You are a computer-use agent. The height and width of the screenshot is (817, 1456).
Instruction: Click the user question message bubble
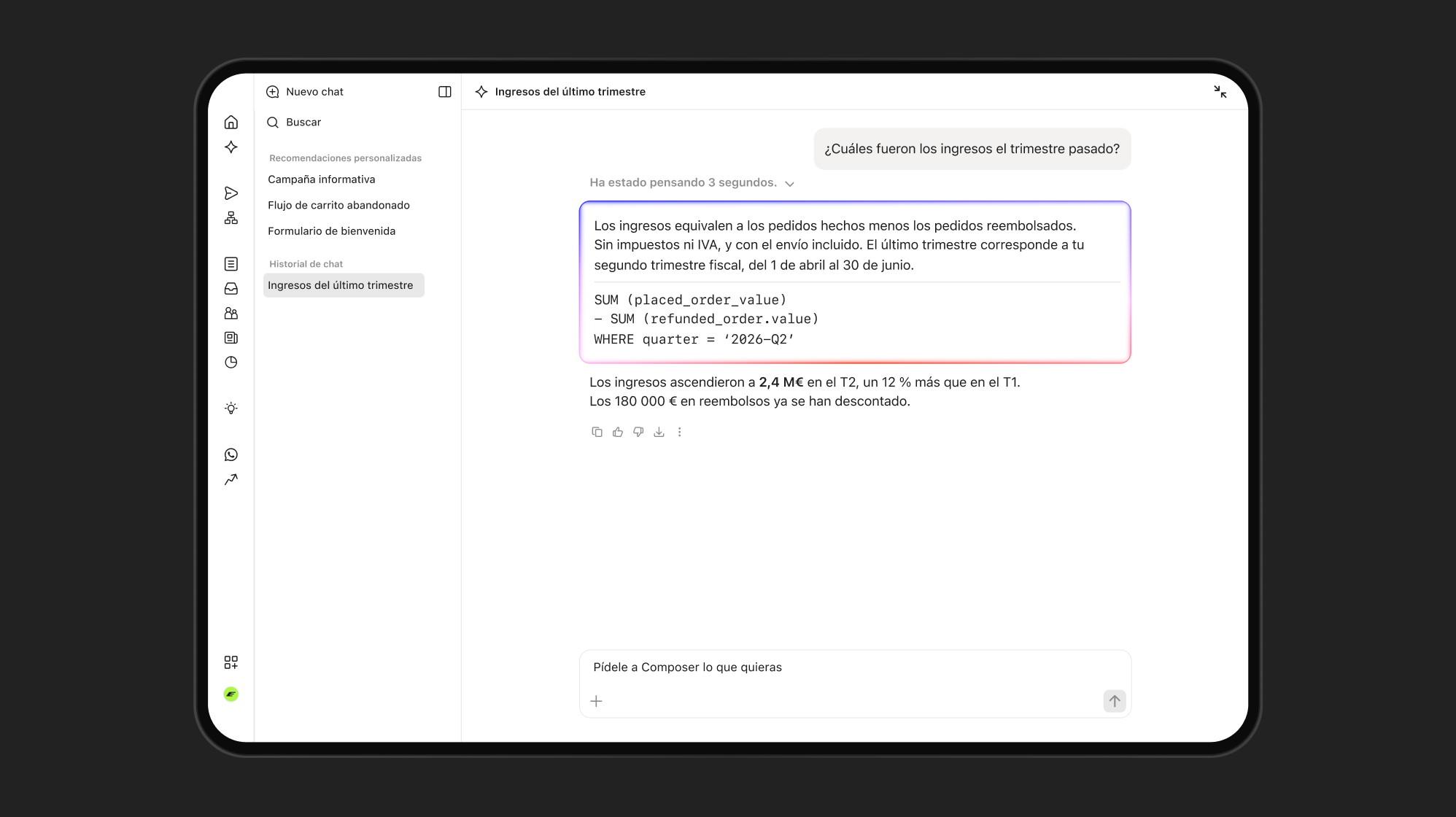[x=972, y=149]
